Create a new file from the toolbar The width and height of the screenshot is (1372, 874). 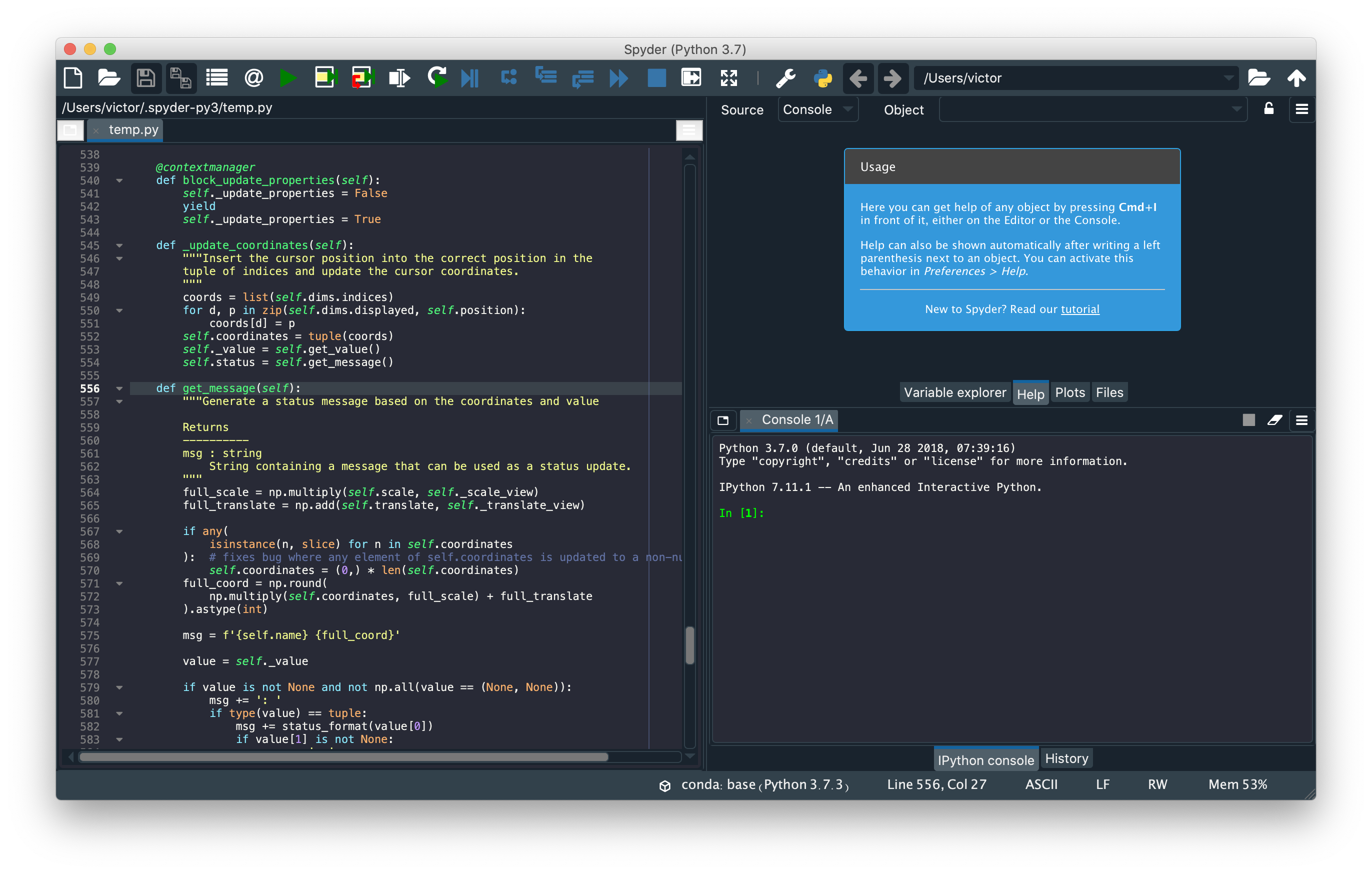click(72, 78)
